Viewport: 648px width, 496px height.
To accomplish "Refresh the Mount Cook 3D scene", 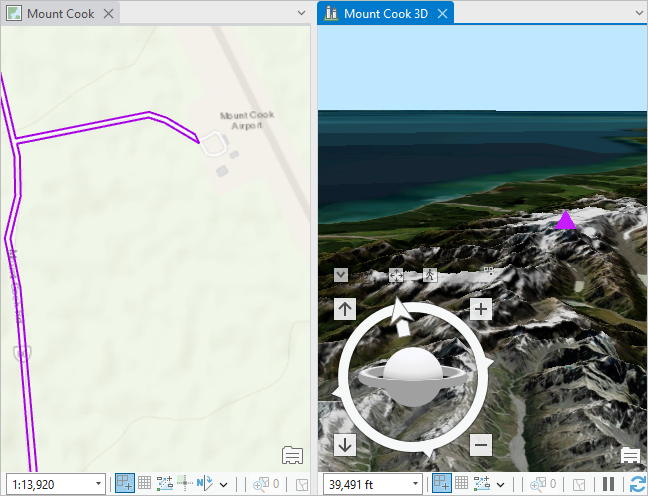I will [x=638, y=484].
